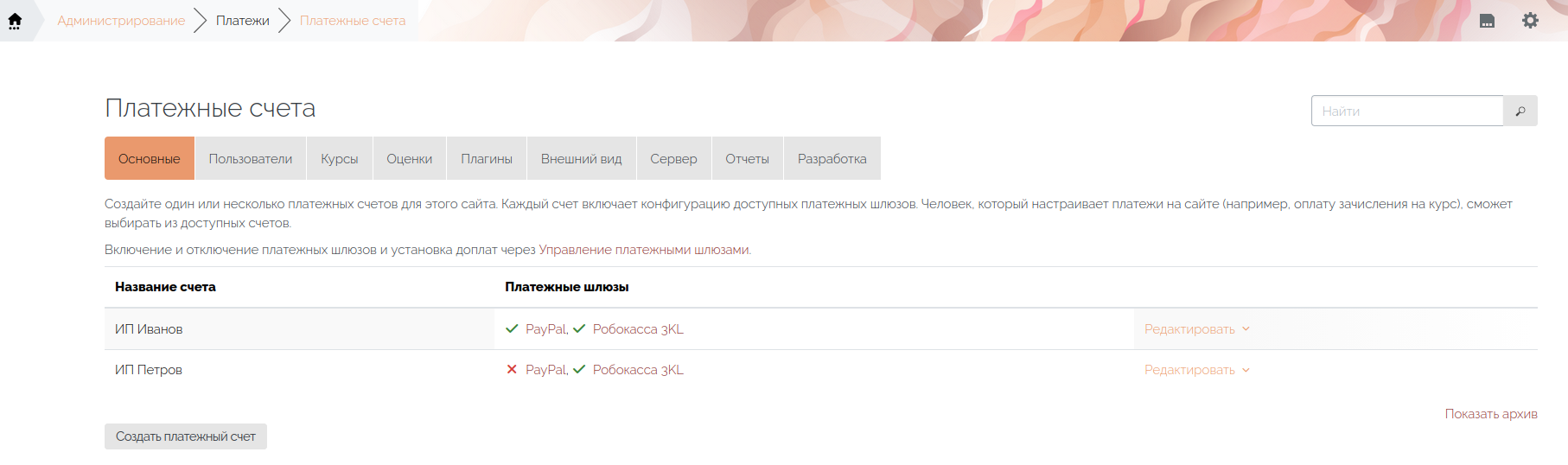Click Администрирование in the breadcrumb
The image size is (1568, 465).
click(x=121, y=21)
